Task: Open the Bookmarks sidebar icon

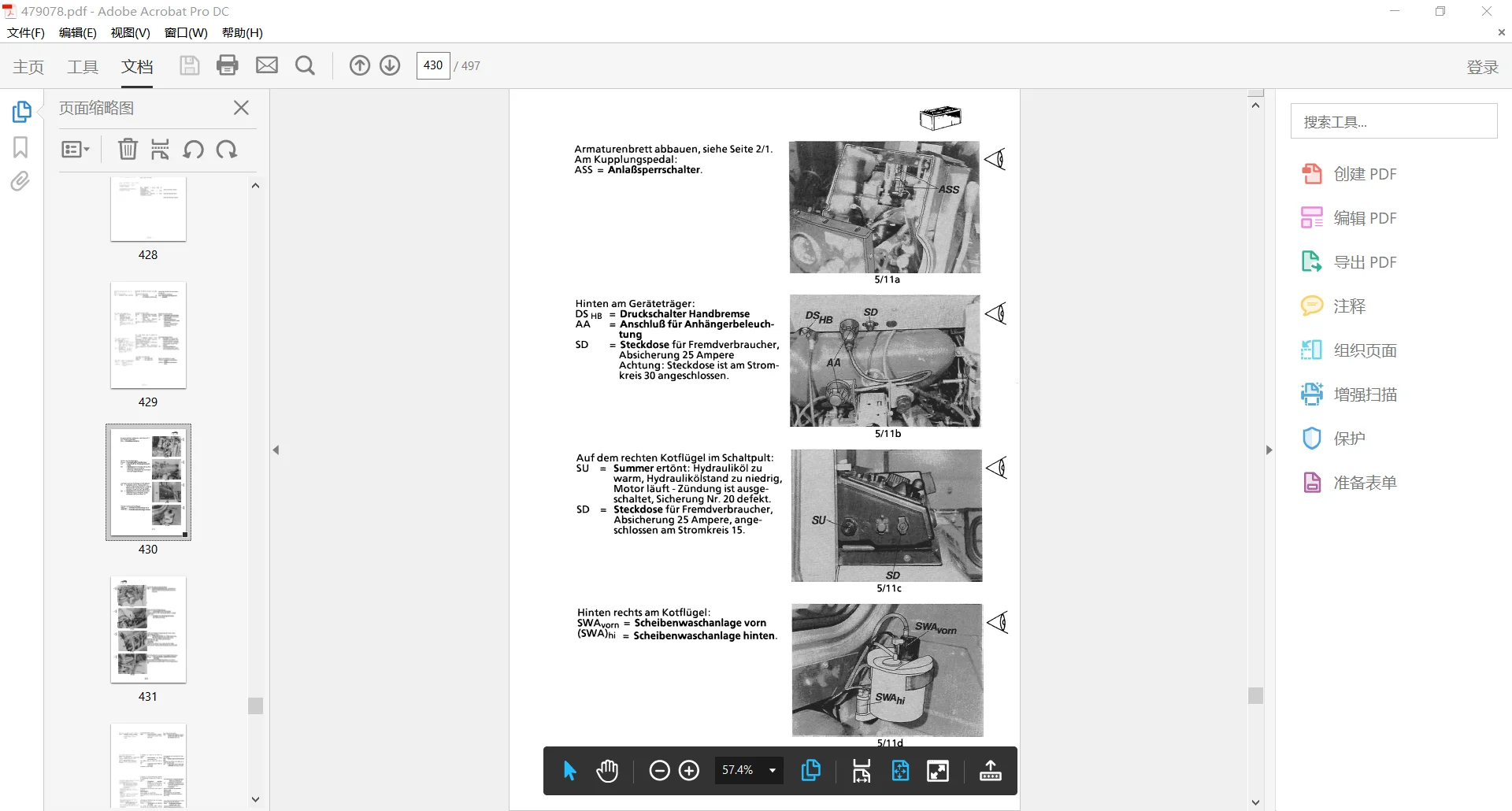Action: [20, 147]
